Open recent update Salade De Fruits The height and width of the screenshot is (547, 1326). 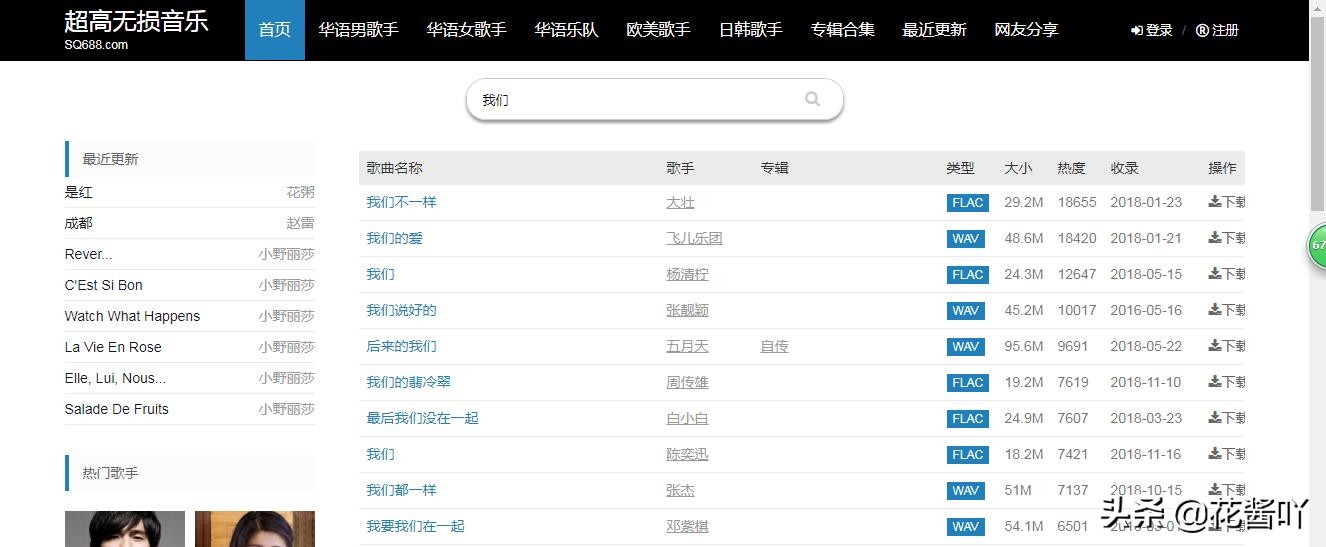click(116, 409)
